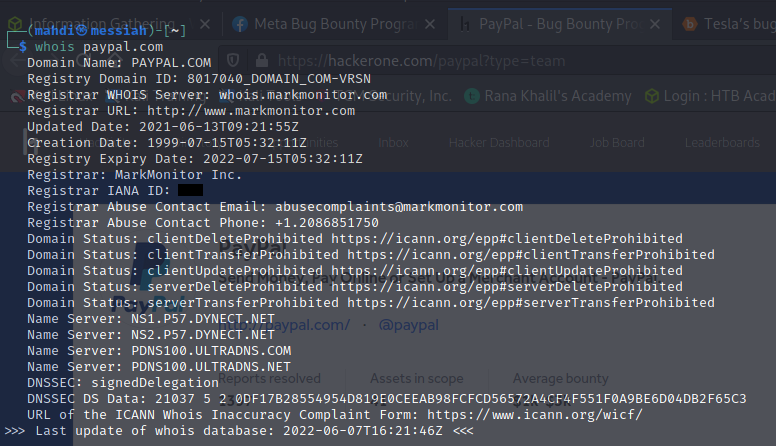Screen dimensions: 776x446
Task: Click Registry Expiry Date 2022-07-15 line
Action: (x=195, y=158)
